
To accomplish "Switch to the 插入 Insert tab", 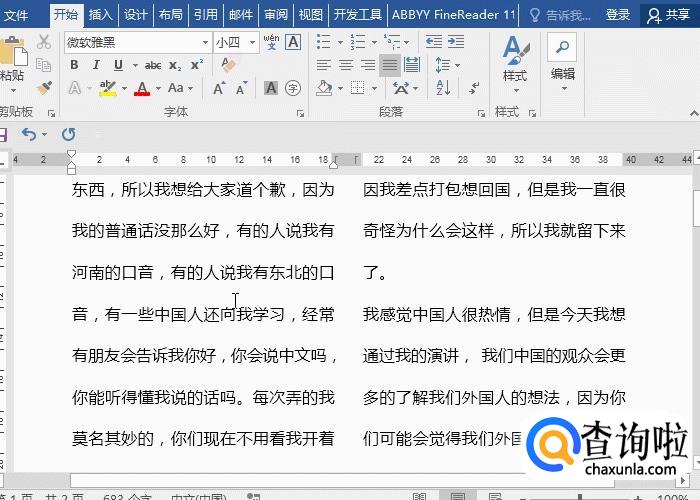I will (x=100, y=15).
